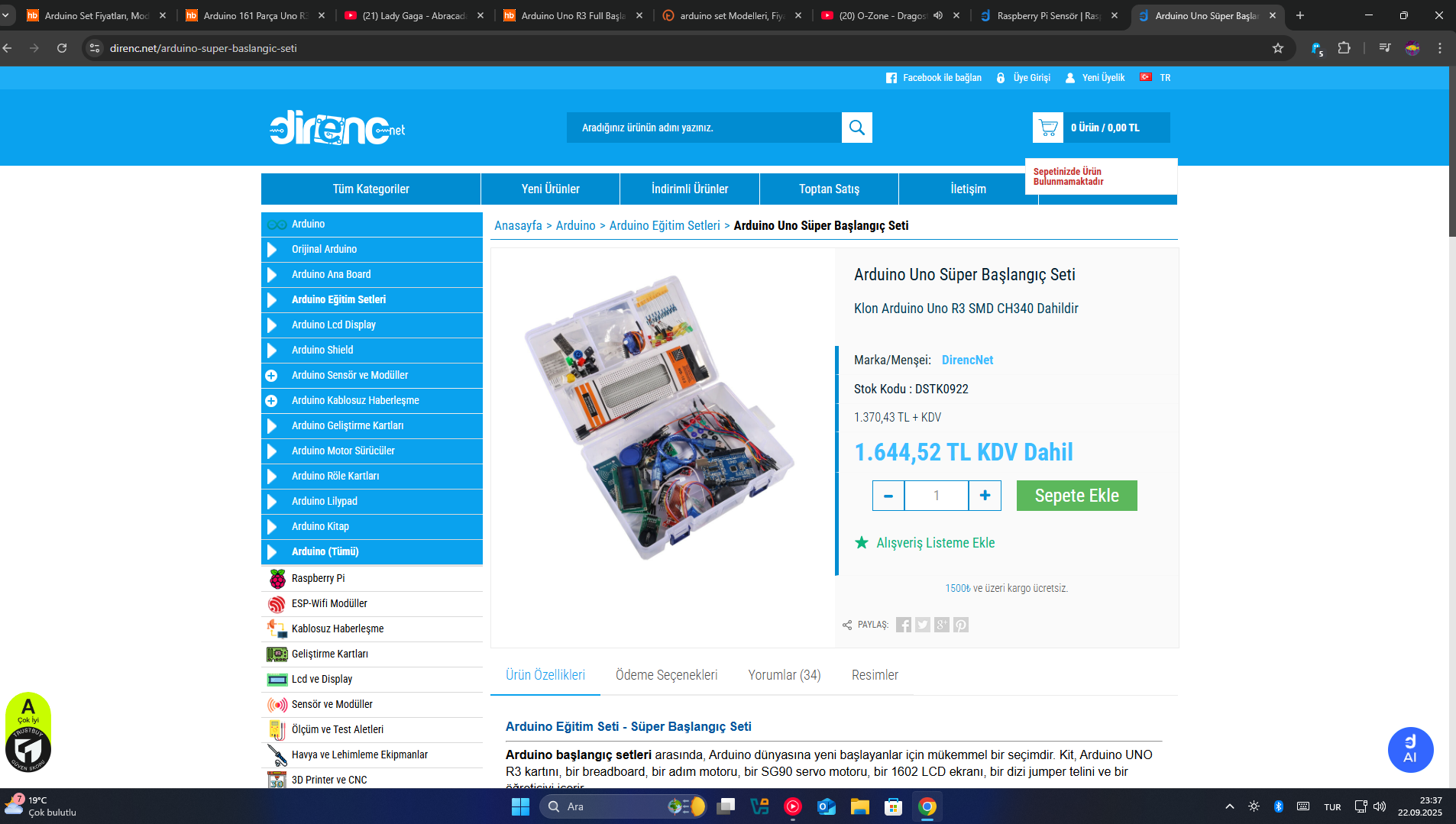Decrease quantity with minus button

(x=888, y=496)
